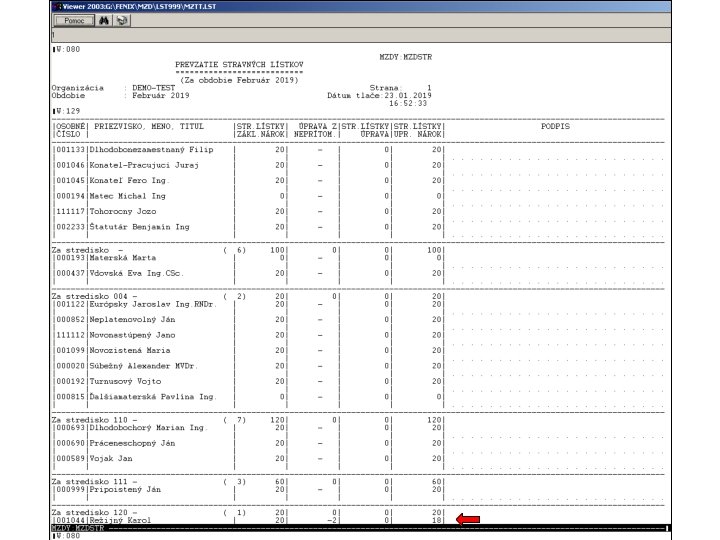Click the 'Organizácia : DEMO-TEST' line
This screenshot has width=720, height=540.
113,88
